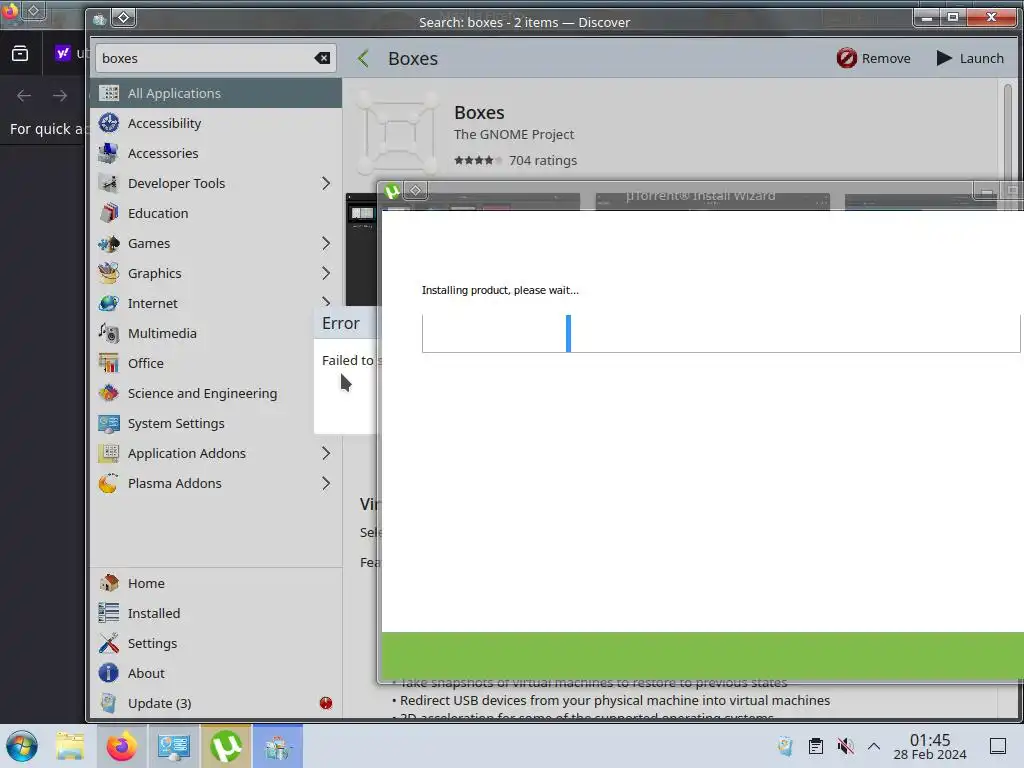Click the Office chart icon
This screenshot has width=1024, height=768.
108,364
